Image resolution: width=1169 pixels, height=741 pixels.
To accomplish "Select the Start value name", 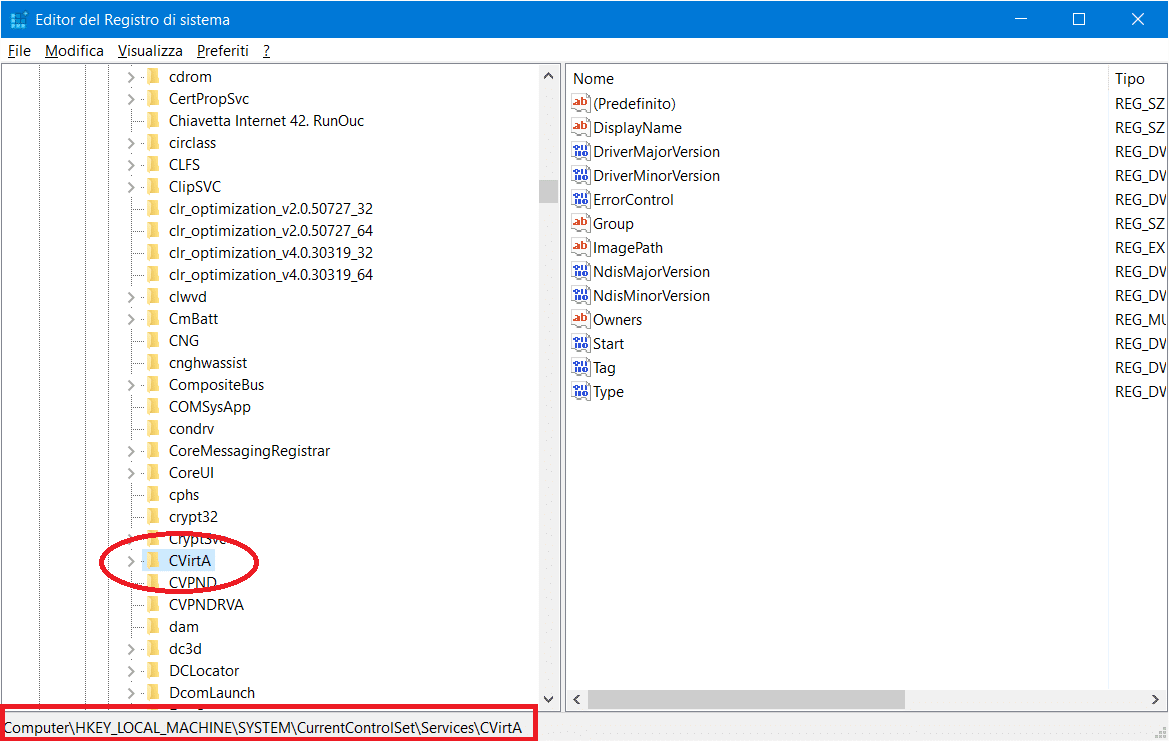I will pyautogui.click(x=608, y=344).
